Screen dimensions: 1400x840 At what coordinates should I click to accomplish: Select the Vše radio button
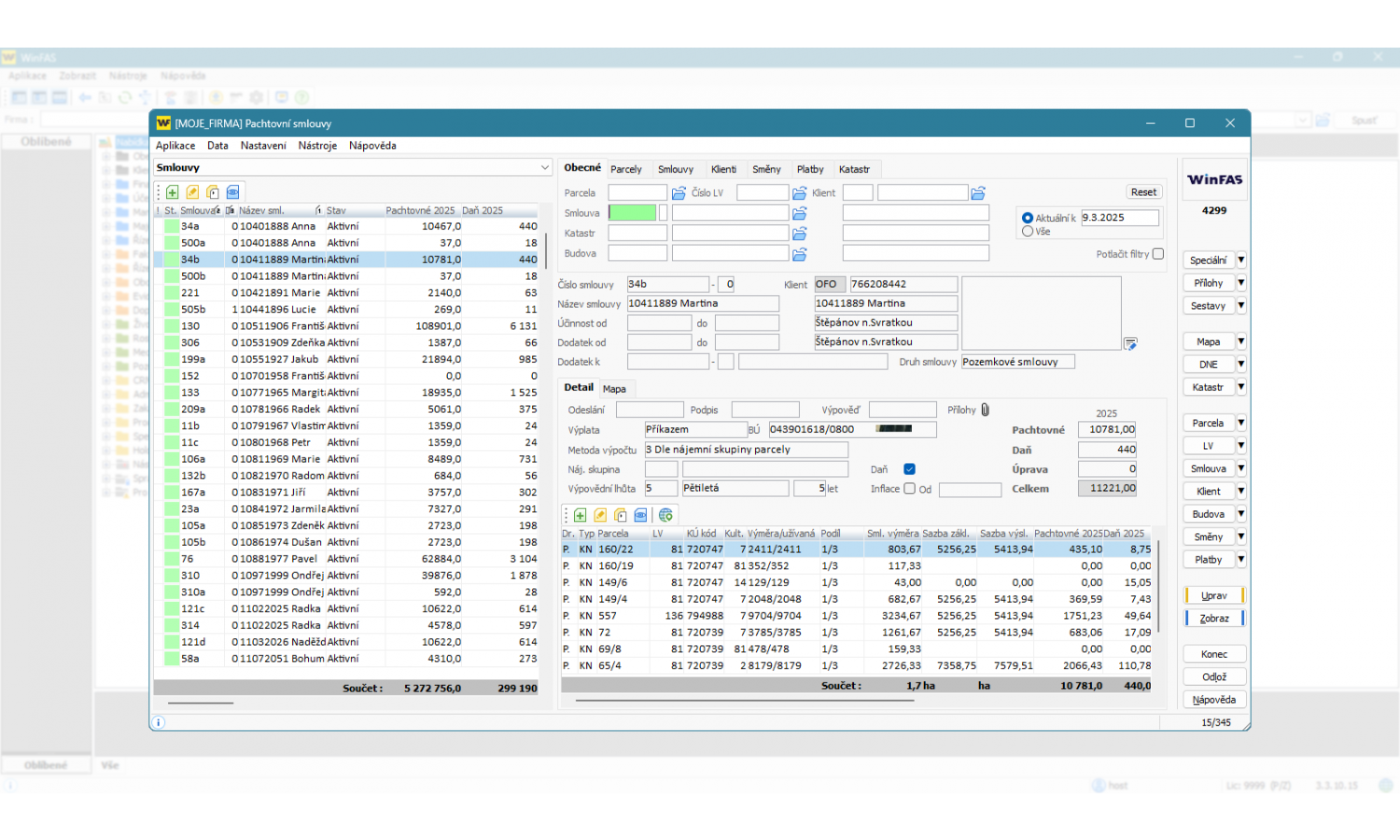click(x=1028, y=231)
